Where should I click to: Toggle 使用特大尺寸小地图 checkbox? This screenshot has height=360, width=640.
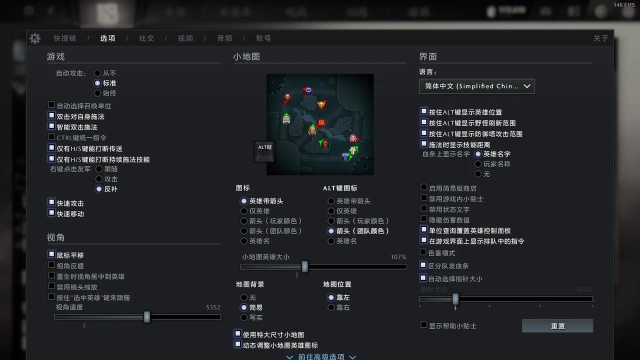pyautogui.click(x=238, y=334)
